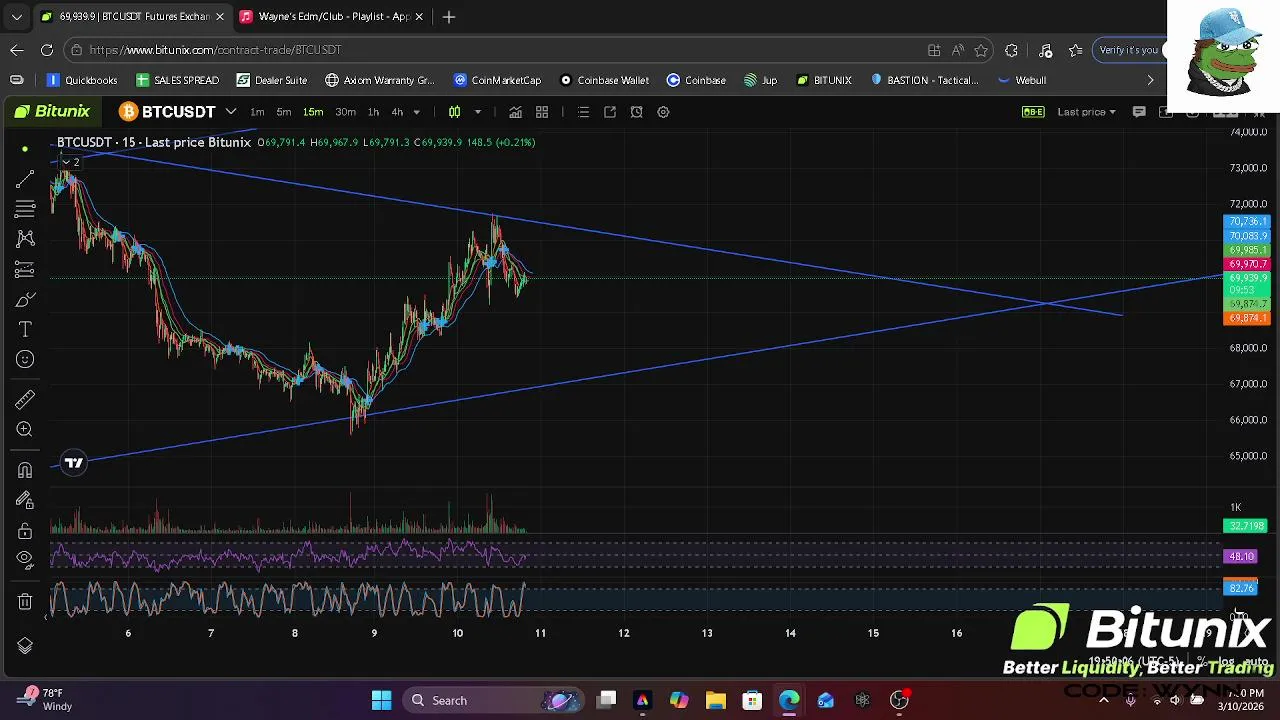This screenshot has width=1280, height=720.
Task: Go back to the previous page
Action: (x=17, y=50)
